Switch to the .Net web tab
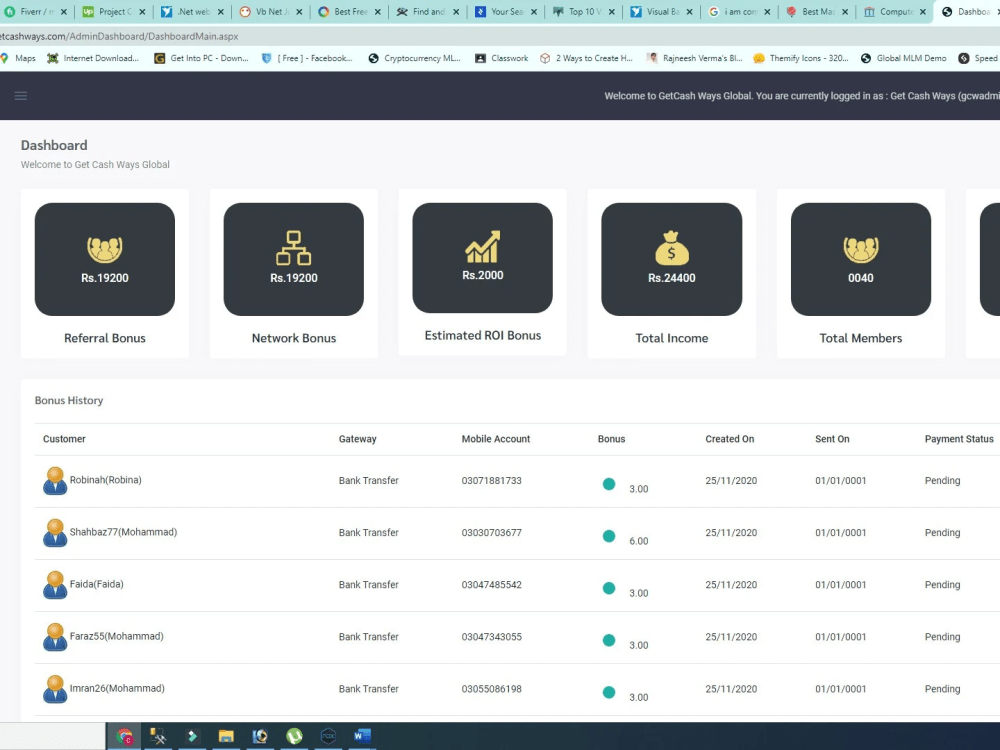The image size is (1000, 750). pyautogui.click(x=191, y=11)
